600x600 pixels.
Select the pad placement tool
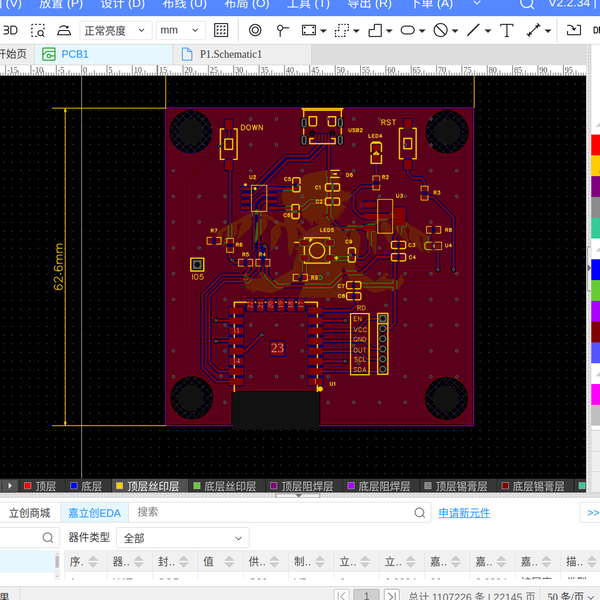click(x=282, y=30)
